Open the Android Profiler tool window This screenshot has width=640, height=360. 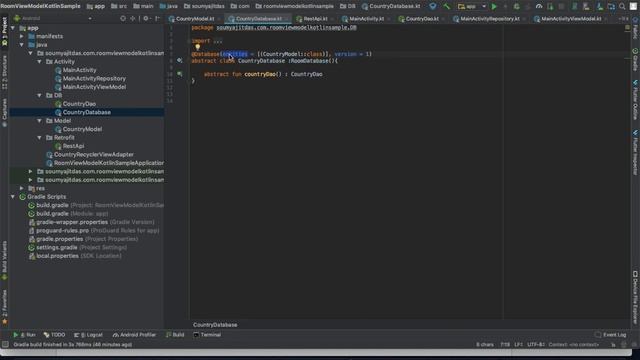[134, 335]
